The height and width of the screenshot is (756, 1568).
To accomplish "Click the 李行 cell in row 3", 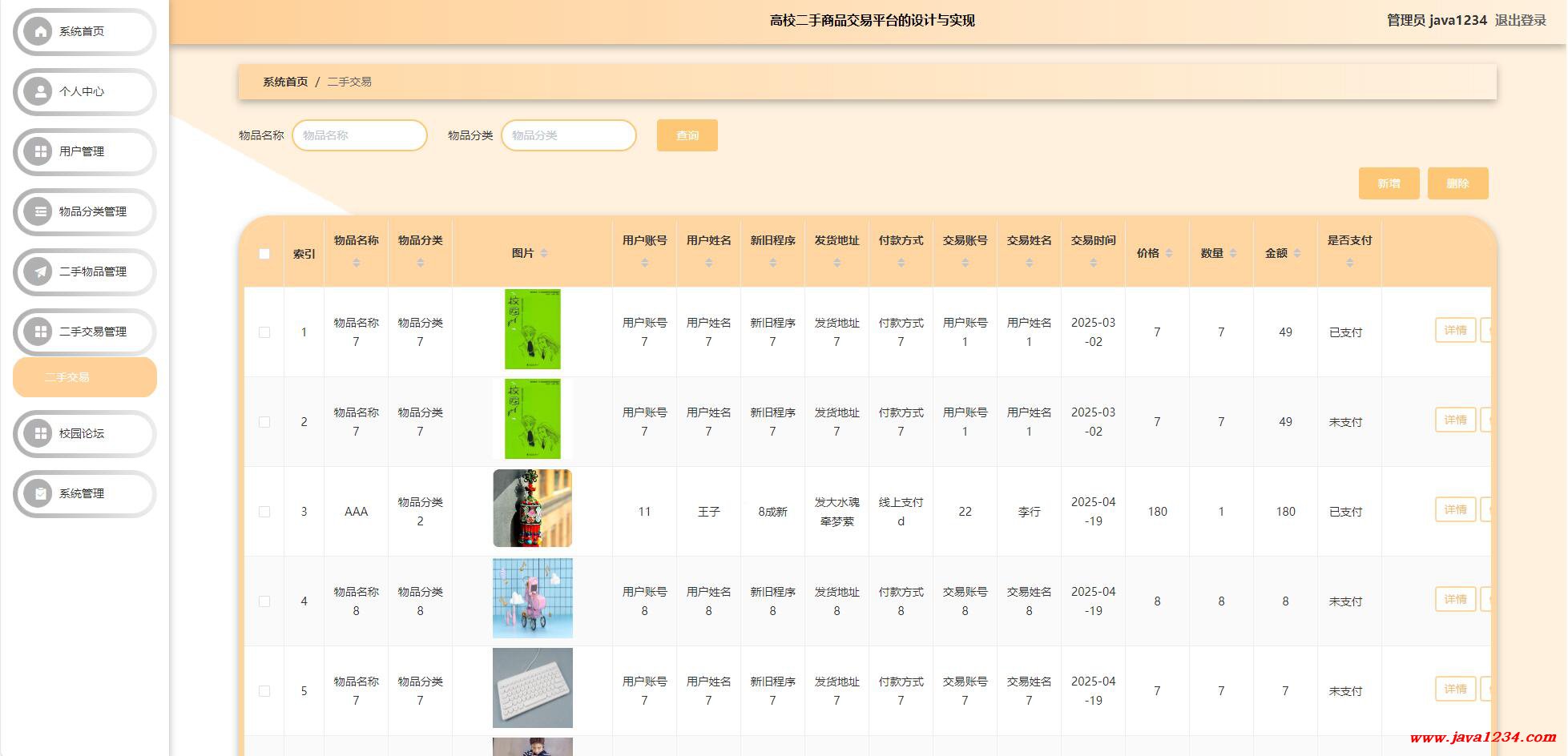I will coord(1030,512).
